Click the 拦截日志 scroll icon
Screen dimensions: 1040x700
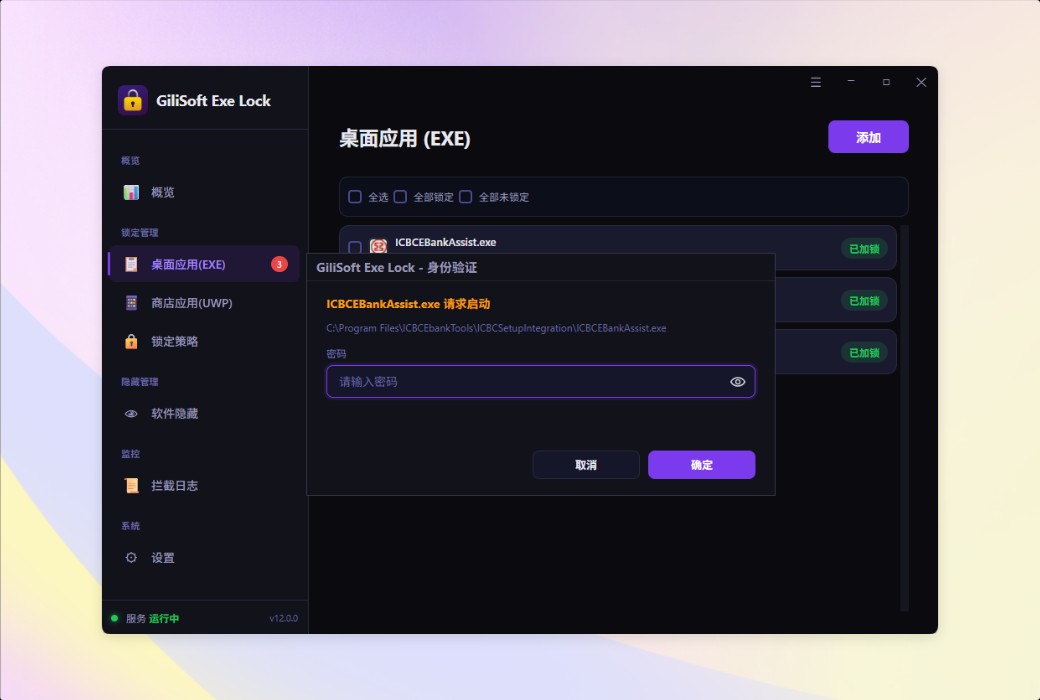click(x=131, y=486)
